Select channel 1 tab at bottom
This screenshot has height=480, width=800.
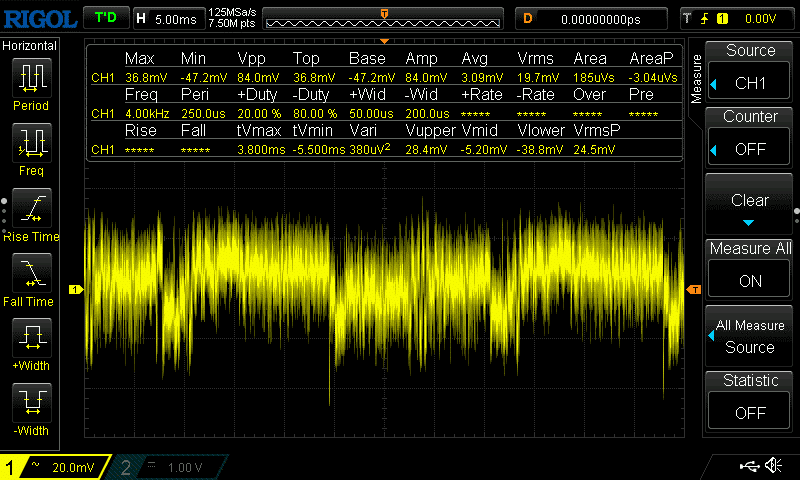55,467
